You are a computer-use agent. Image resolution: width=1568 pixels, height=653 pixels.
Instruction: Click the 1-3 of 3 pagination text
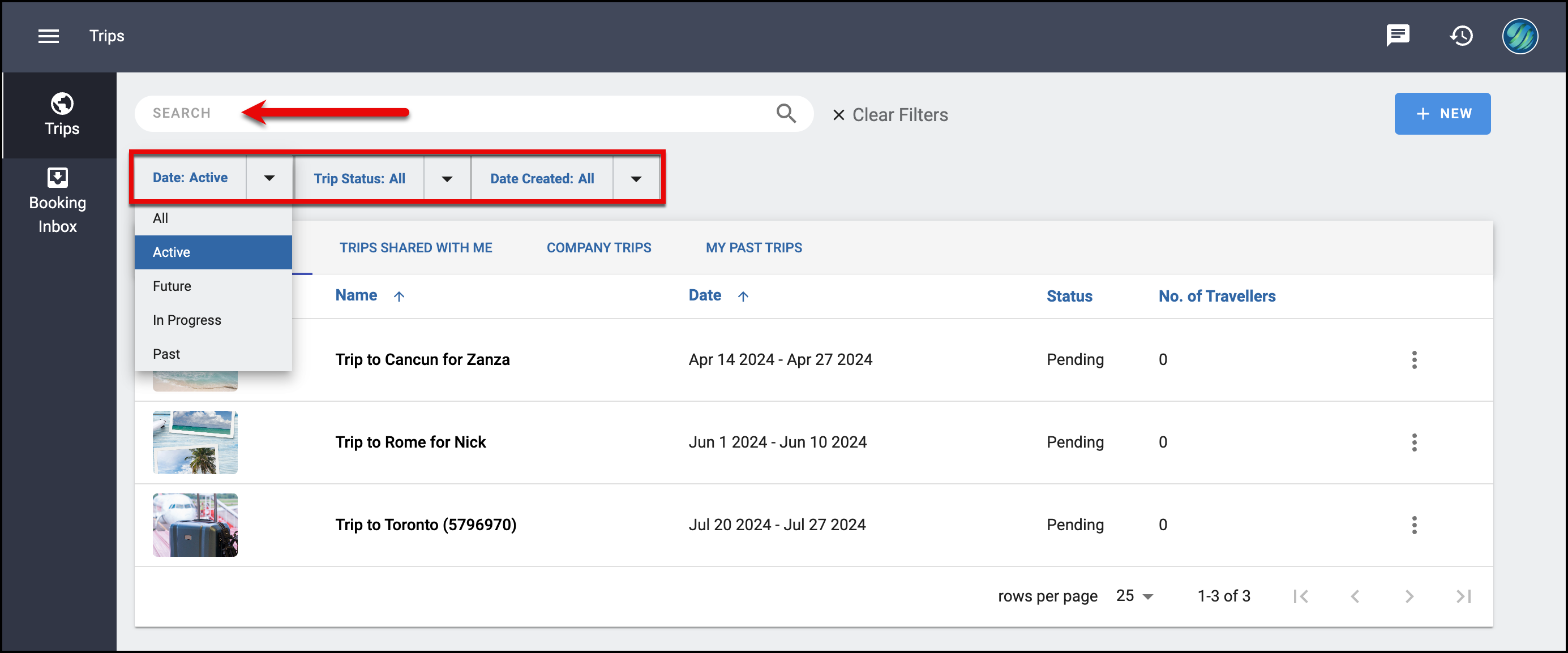click(x=1223, y=596)
